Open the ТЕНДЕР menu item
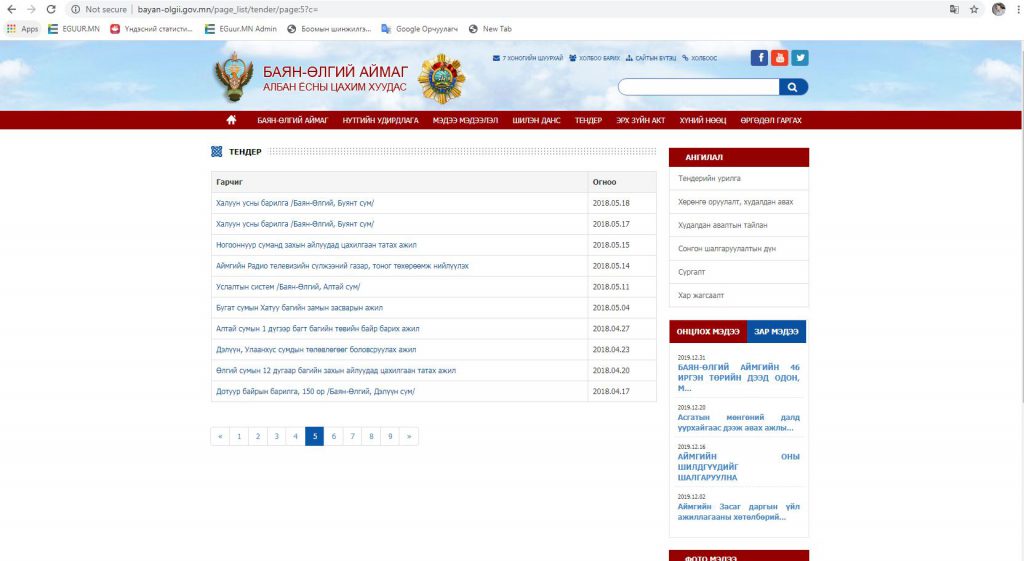The image size is (1024, 561). [588, 120]
